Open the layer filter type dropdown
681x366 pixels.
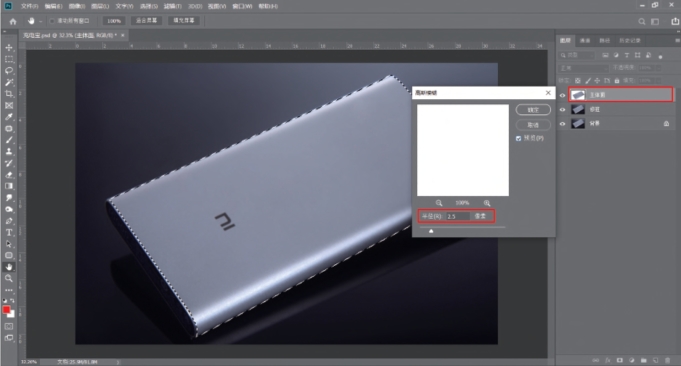577,55
